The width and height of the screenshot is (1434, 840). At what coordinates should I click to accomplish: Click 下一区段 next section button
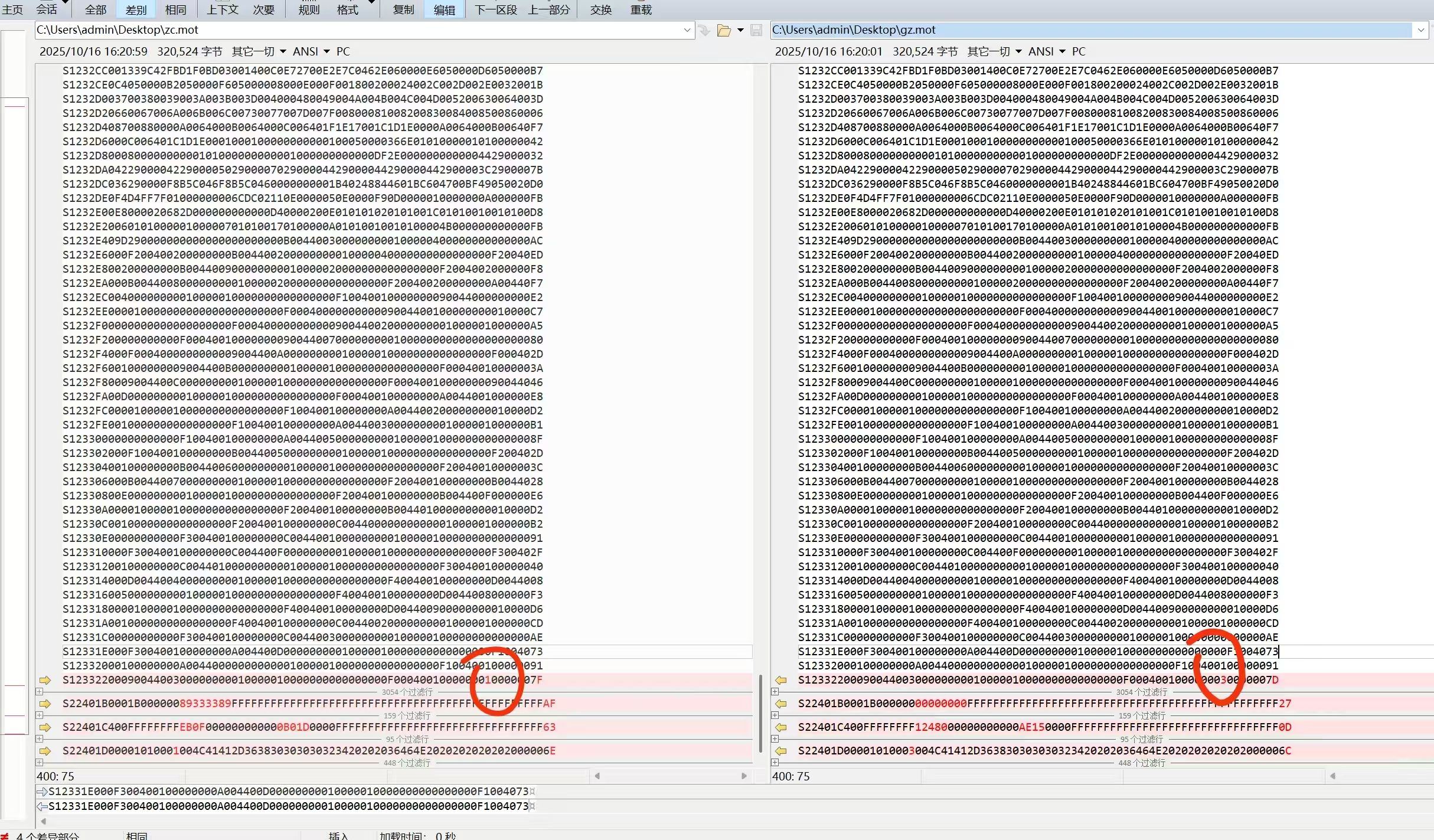coord(496,9)
